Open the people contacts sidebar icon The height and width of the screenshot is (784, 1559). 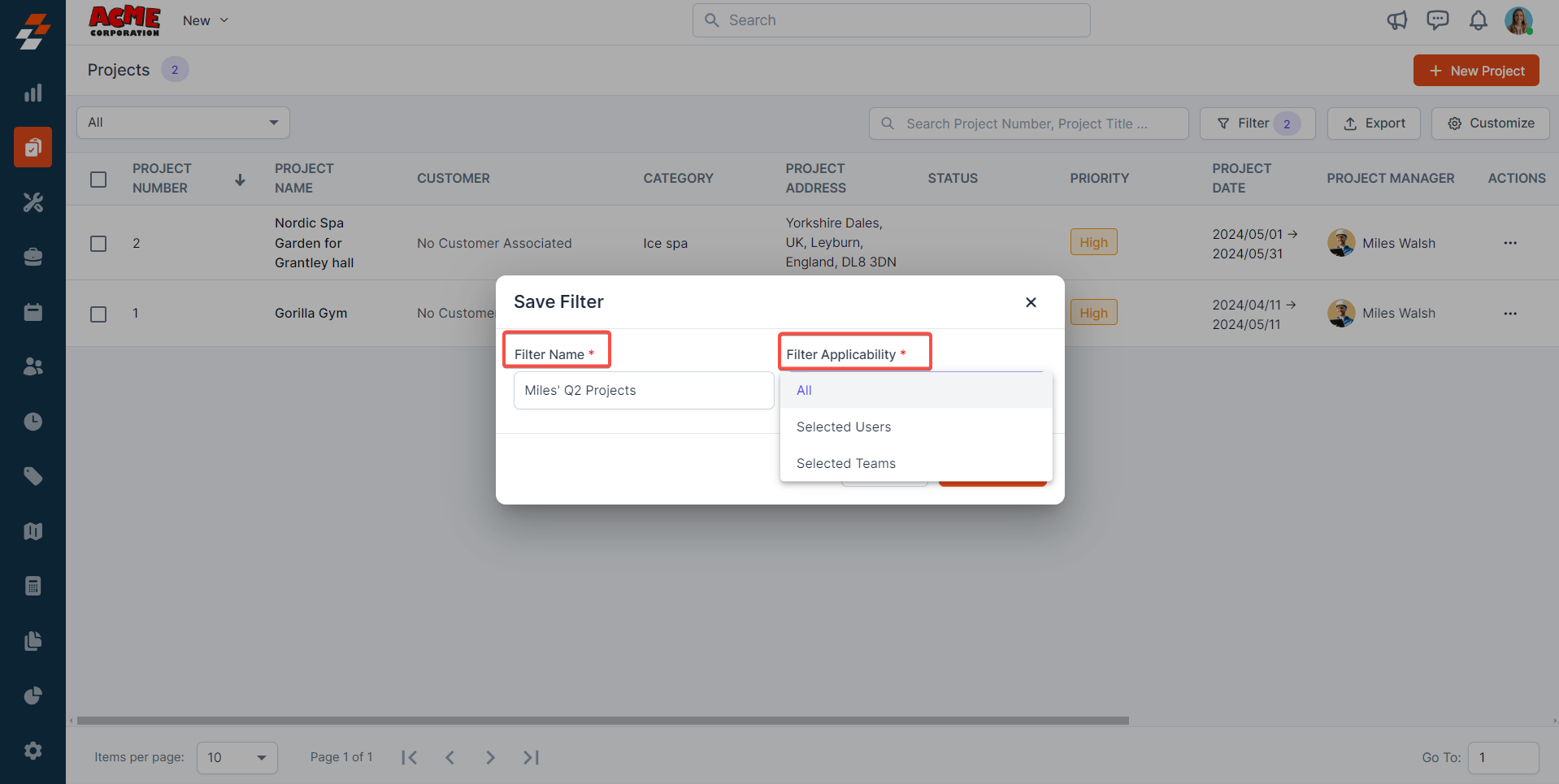pyautogui.click(x=33, y=366)
